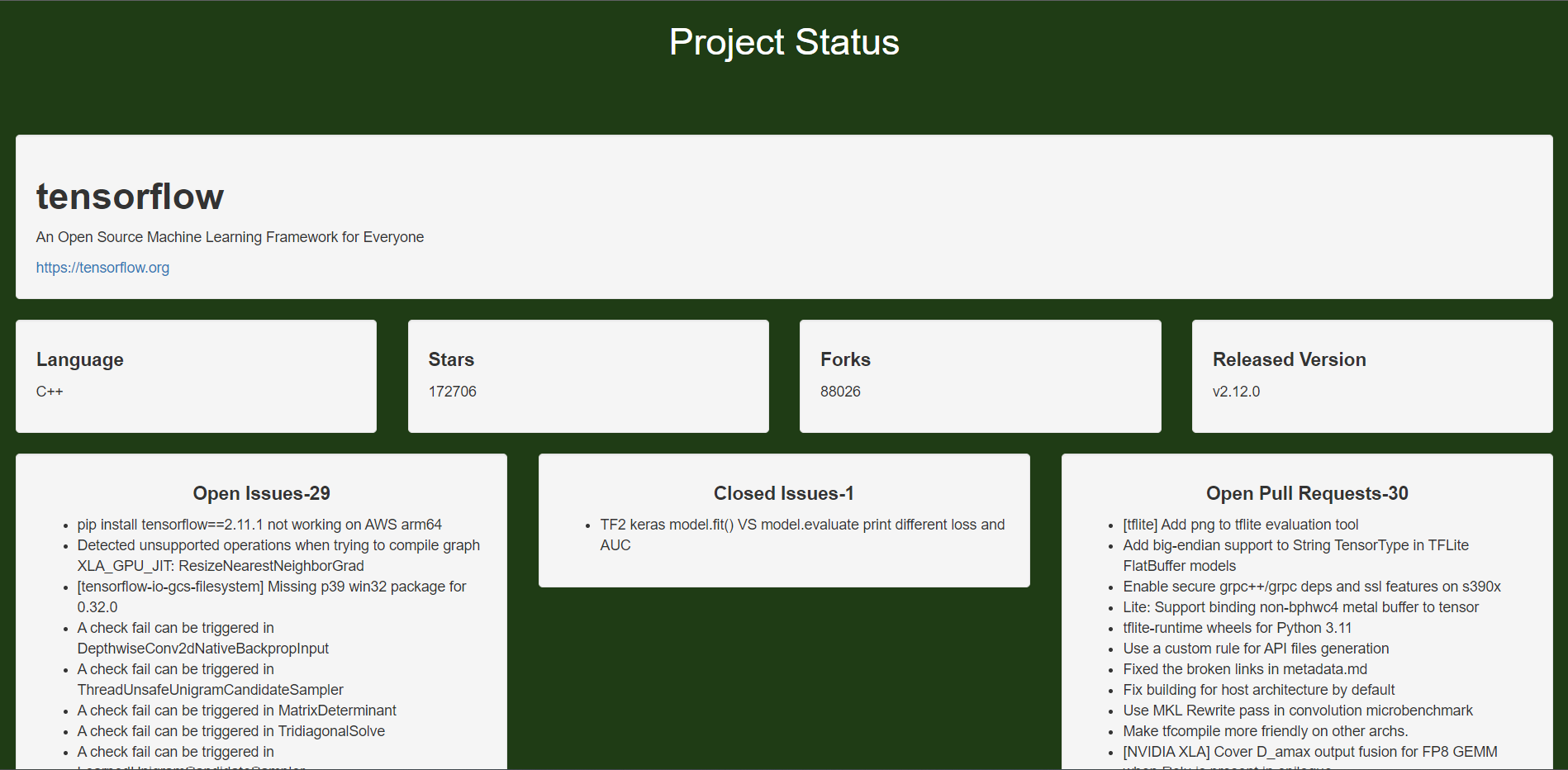Select PR fixing broken links in metadata.md
Image resolution: width=1568 pixels, height=770 pixels.
coord(1245,669)
